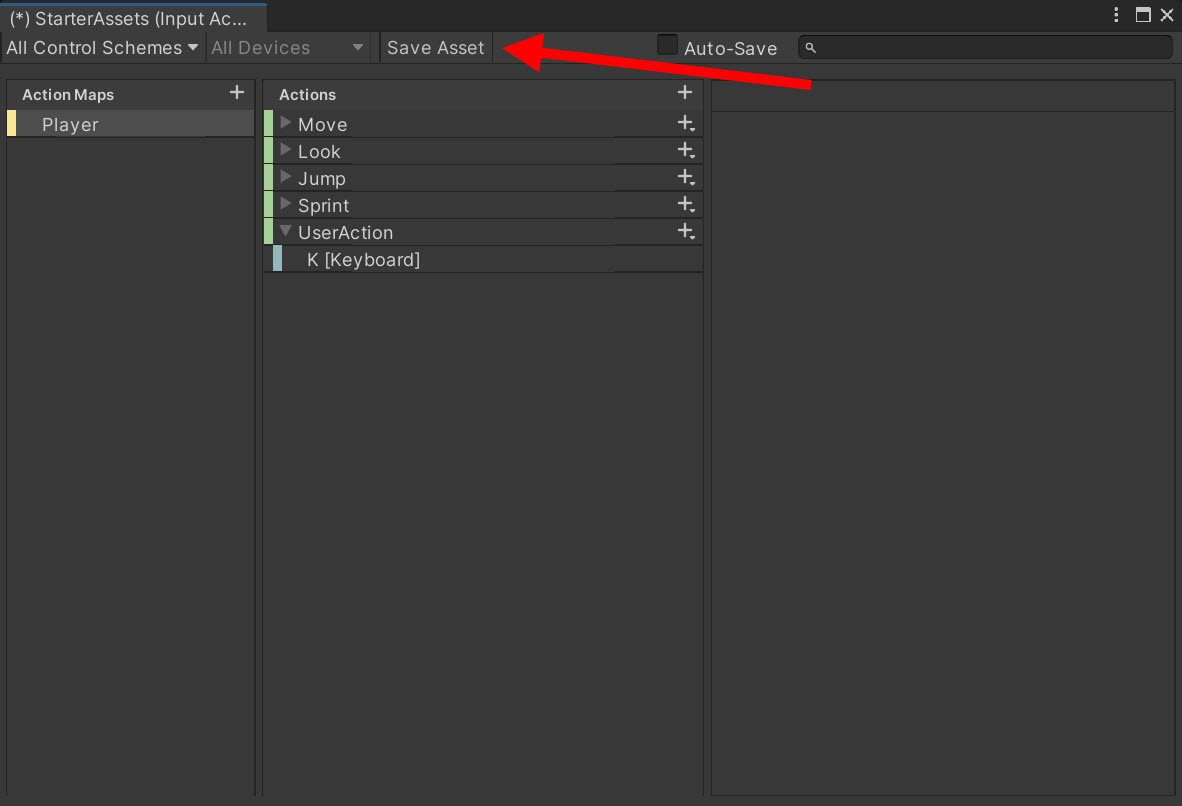Open the window's three-dot options menu

tap(1116, 15)
